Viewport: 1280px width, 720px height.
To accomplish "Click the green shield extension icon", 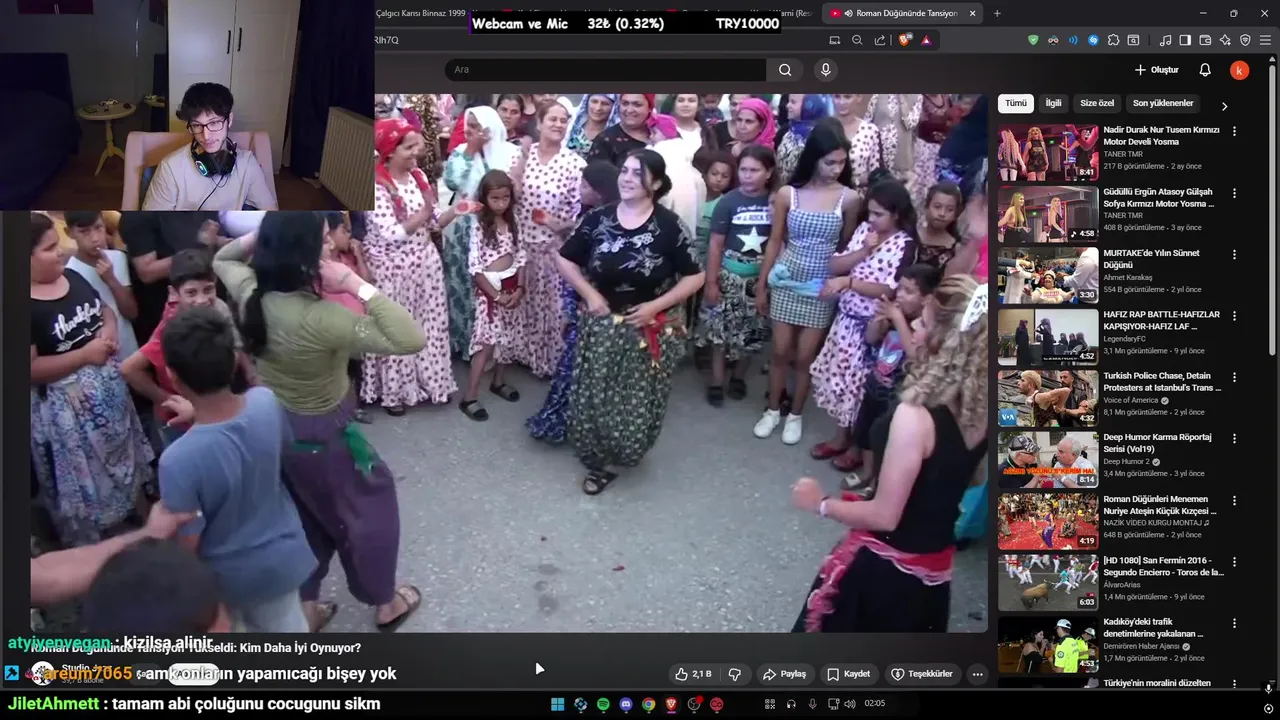I will pos(1033,40).
